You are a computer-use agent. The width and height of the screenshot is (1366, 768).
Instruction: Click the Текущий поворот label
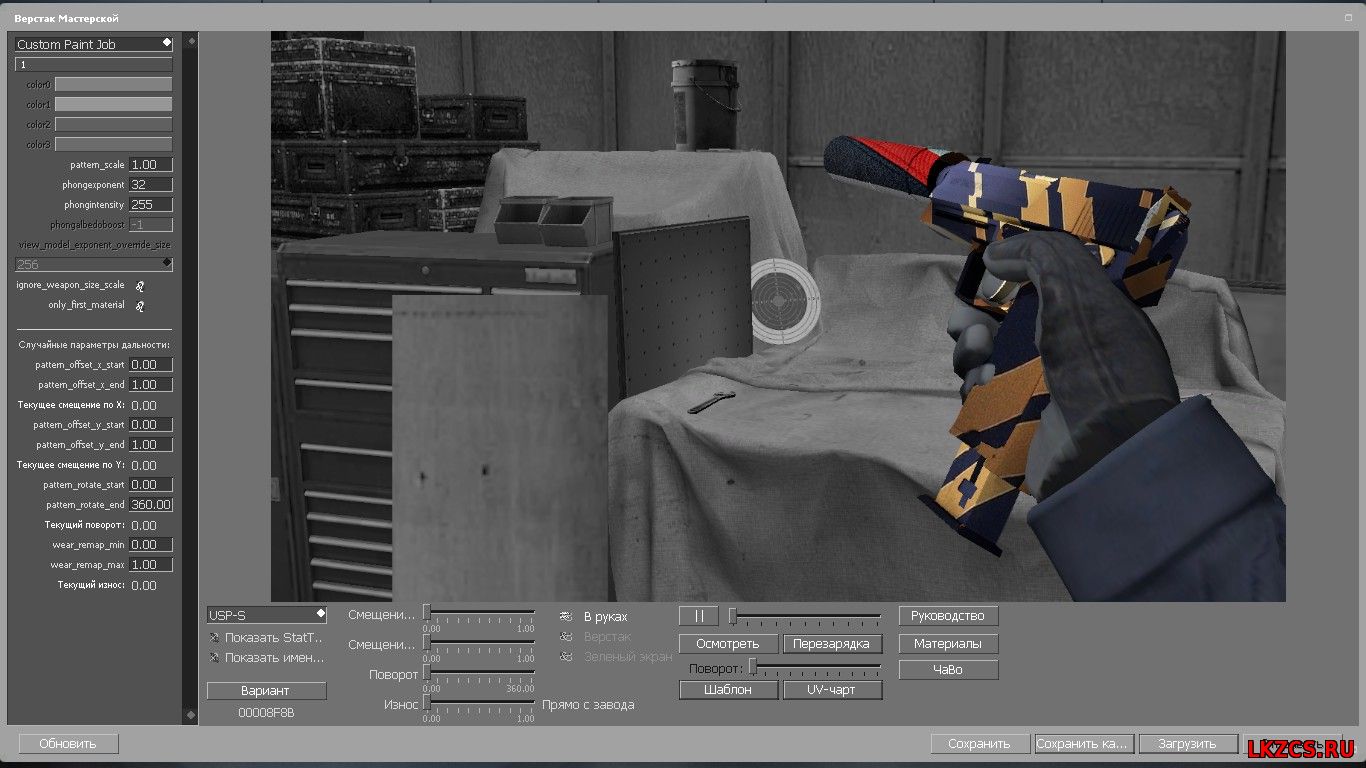pos(85,525)
